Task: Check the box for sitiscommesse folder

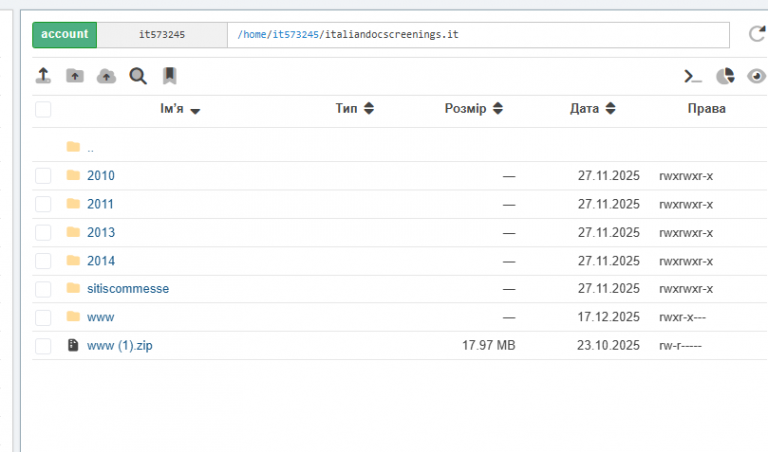Action: coord(43,289)
